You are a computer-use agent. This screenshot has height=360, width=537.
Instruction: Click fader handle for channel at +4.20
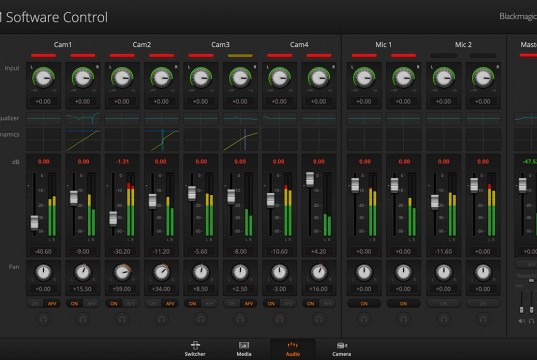[x=310, y=179]
